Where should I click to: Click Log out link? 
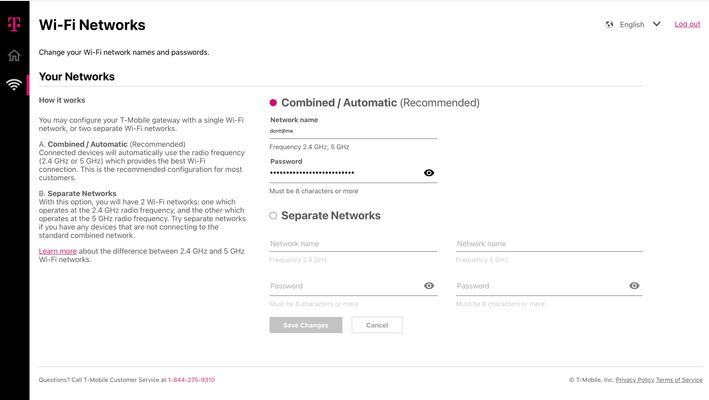point(687,24)
